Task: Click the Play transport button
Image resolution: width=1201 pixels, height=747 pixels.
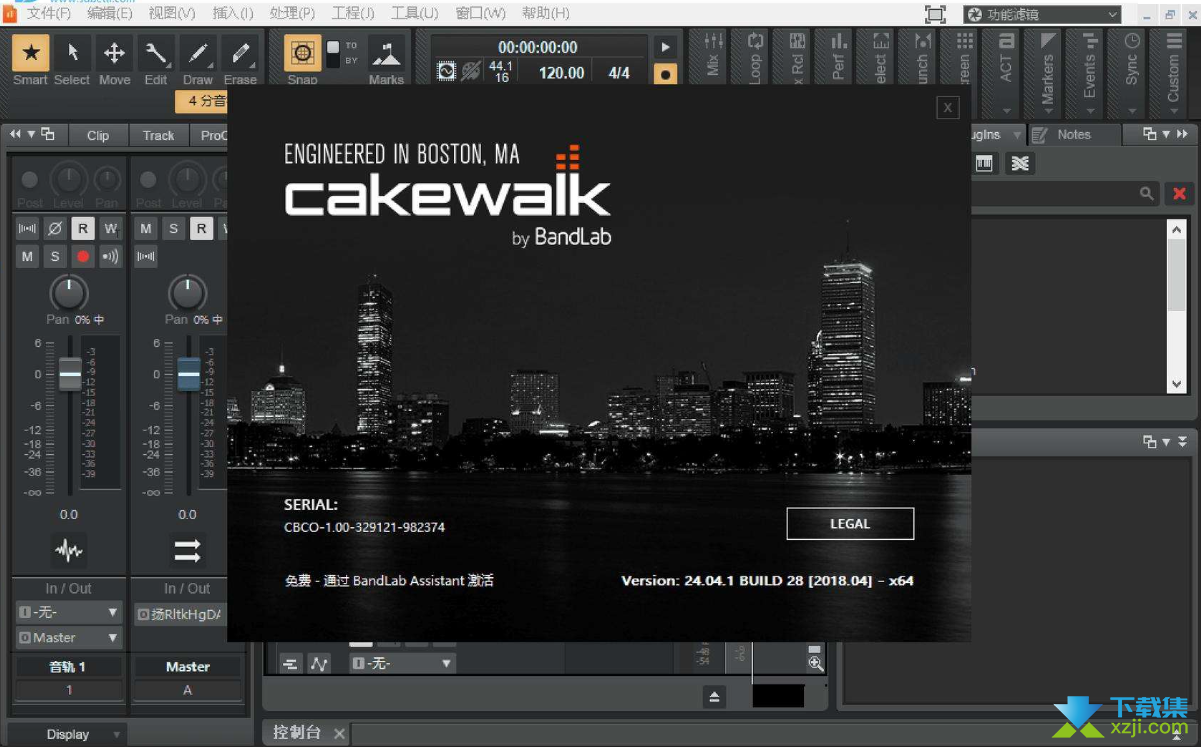Action: pos(664,47)
